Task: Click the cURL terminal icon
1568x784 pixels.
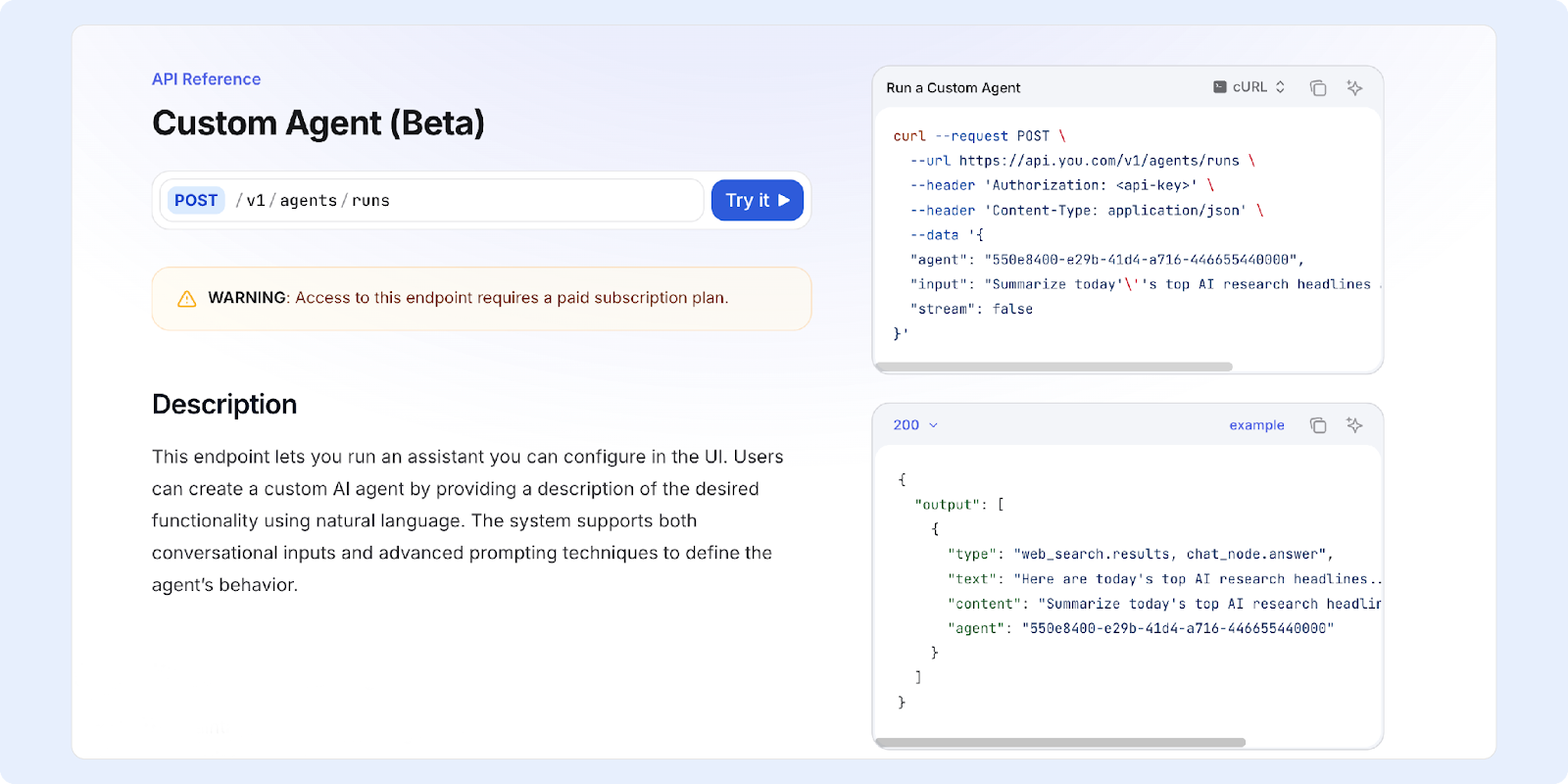Action: click(1220, 87)
